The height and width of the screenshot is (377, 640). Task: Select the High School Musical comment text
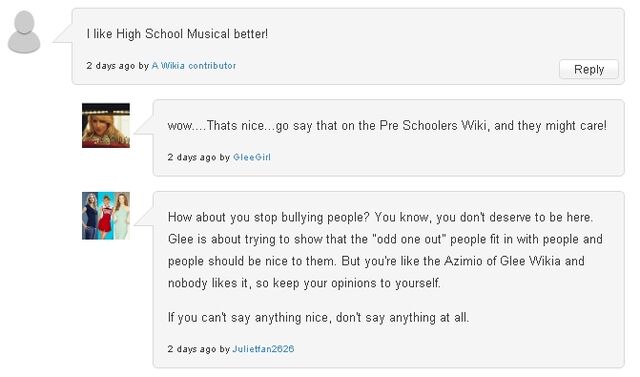pyautogui.click(x=177, y=33)
